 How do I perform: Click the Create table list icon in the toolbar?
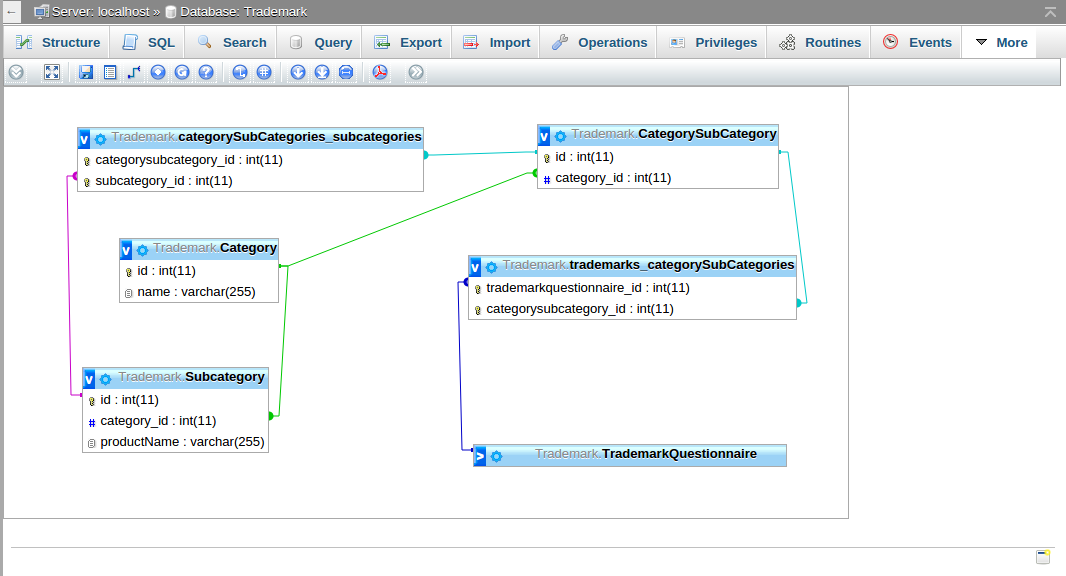pos(110,72)
